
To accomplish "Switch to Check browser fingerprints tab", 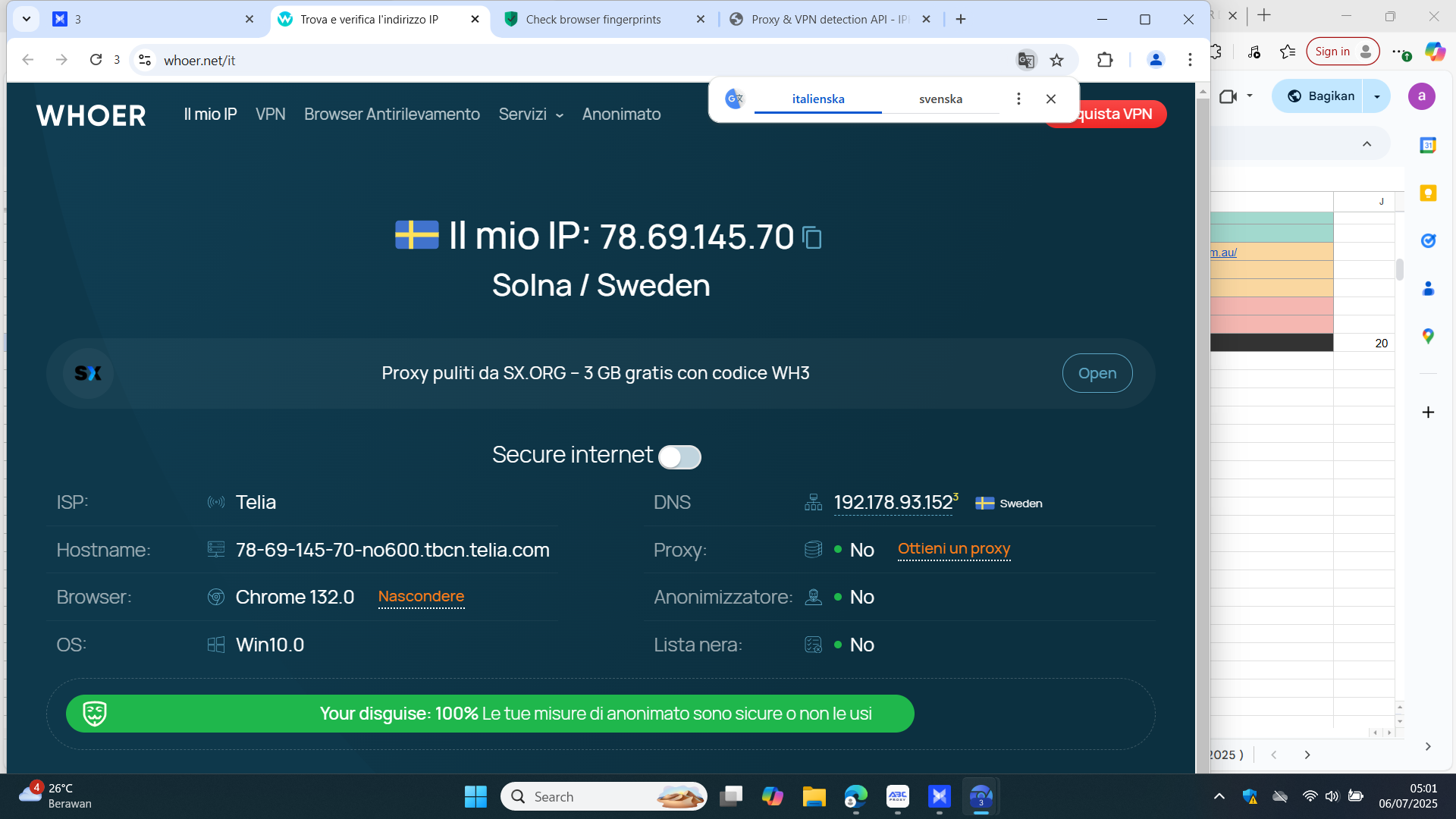I will click(x=593, y=20).
